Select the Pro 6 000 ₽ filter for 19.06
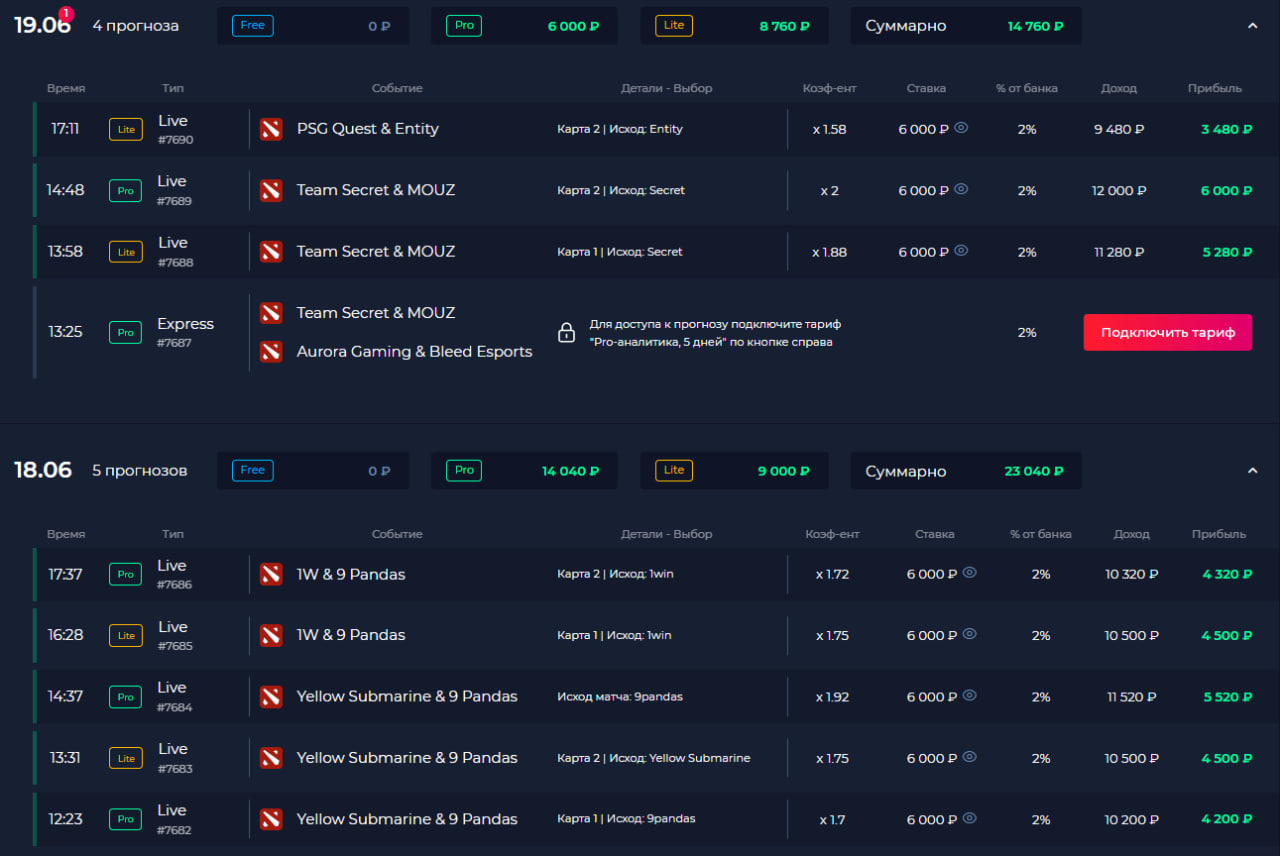 pos(524,26)
